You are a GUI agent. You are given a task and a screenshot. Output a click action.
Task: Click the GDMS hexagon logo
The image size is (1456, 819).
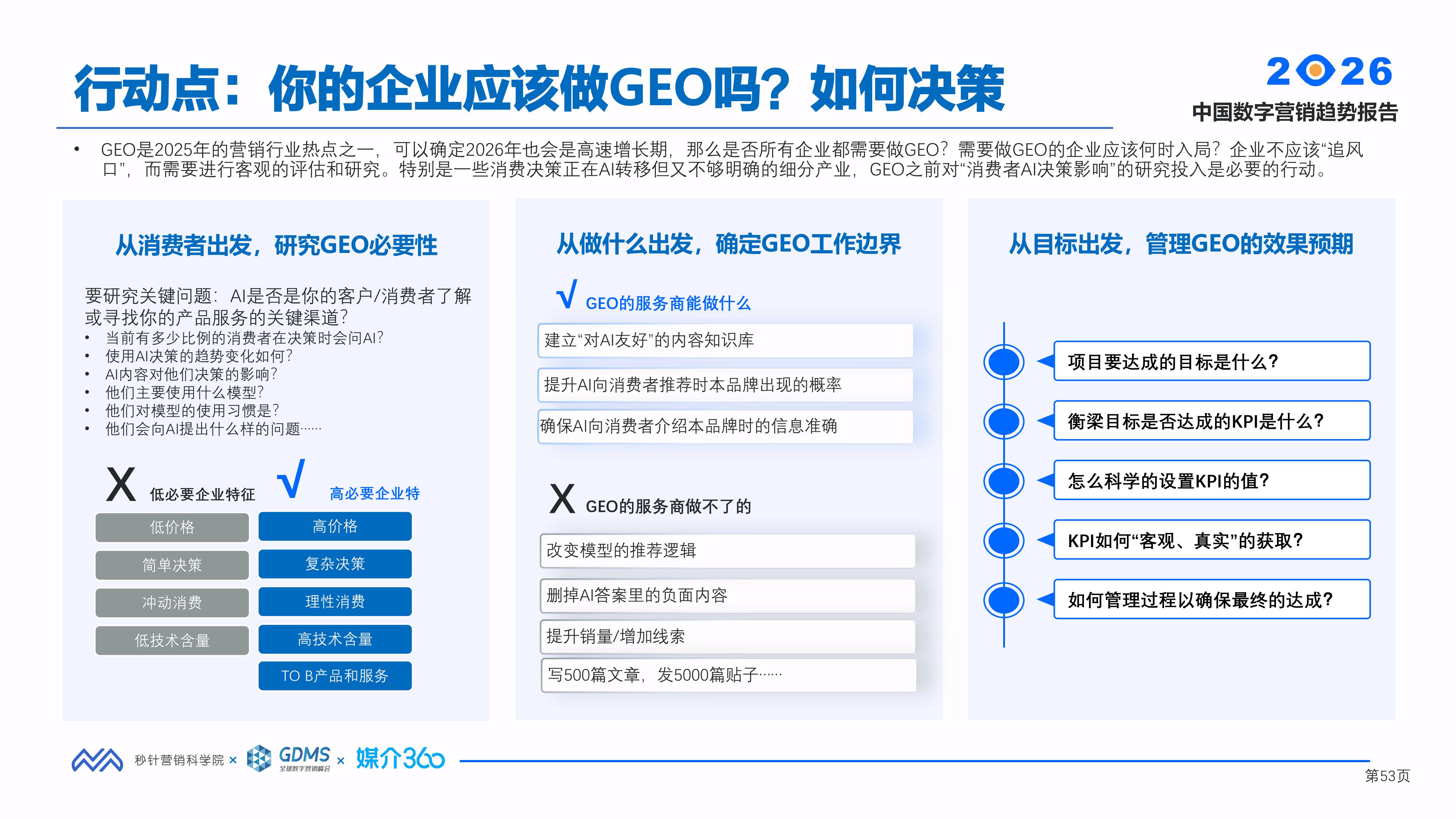pos(260,758)
